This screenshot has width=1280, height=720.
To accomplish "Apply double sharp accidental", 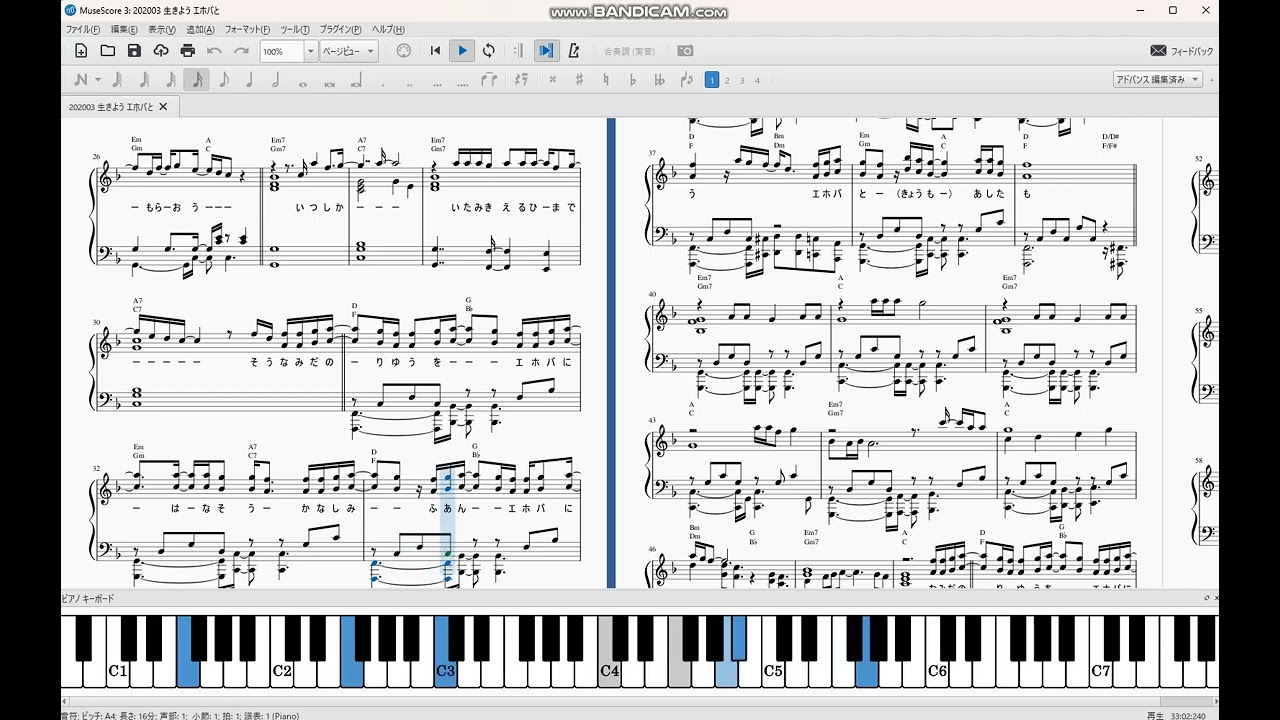I will (x=552, y=80).
